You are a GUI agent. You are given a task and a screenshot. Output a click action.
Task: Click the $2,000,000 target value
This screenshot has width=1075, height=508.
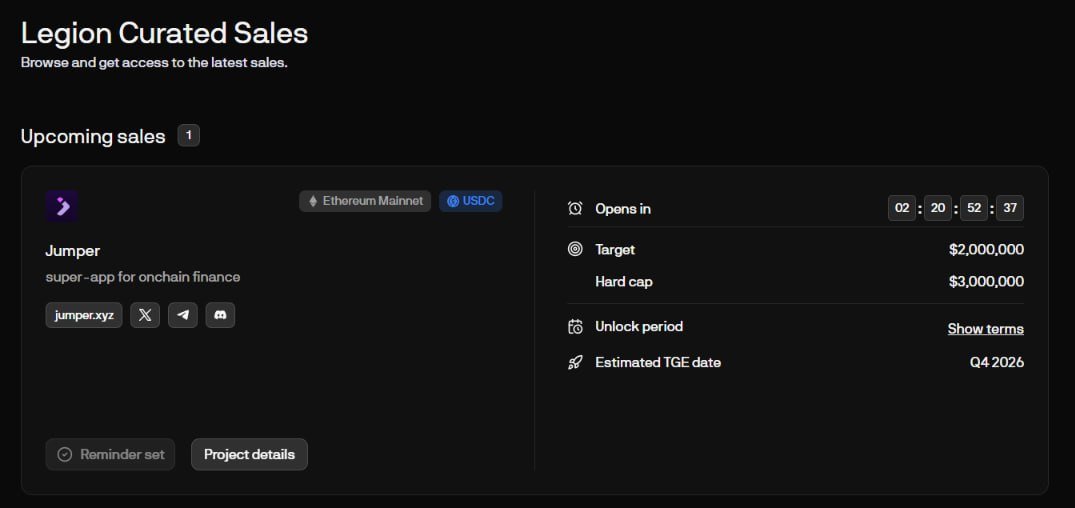pos(986,250)
